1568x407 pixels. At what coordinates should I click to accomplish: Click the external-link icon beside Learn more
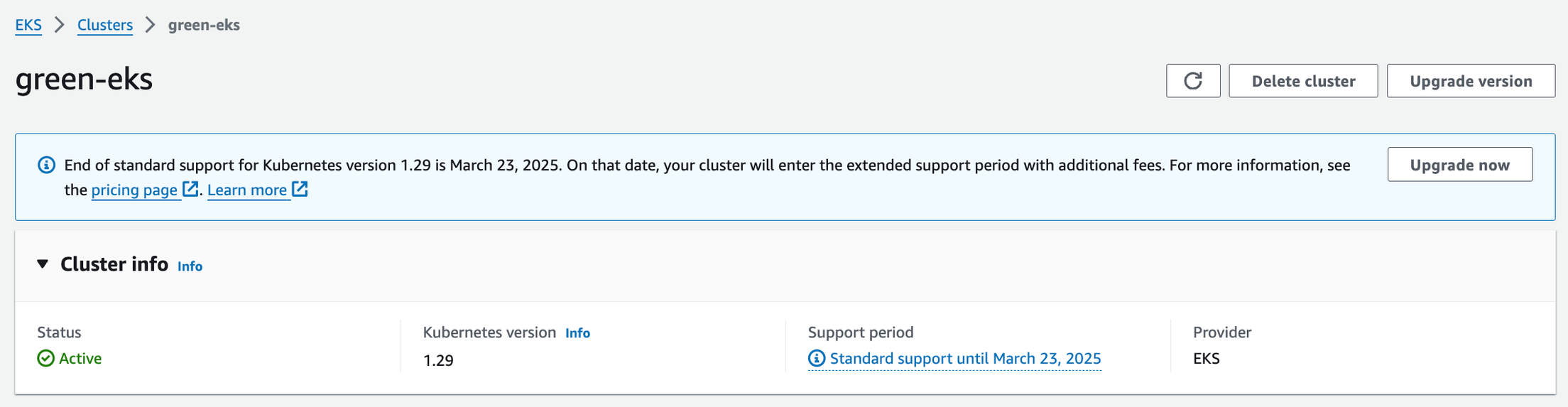(300, 189)
